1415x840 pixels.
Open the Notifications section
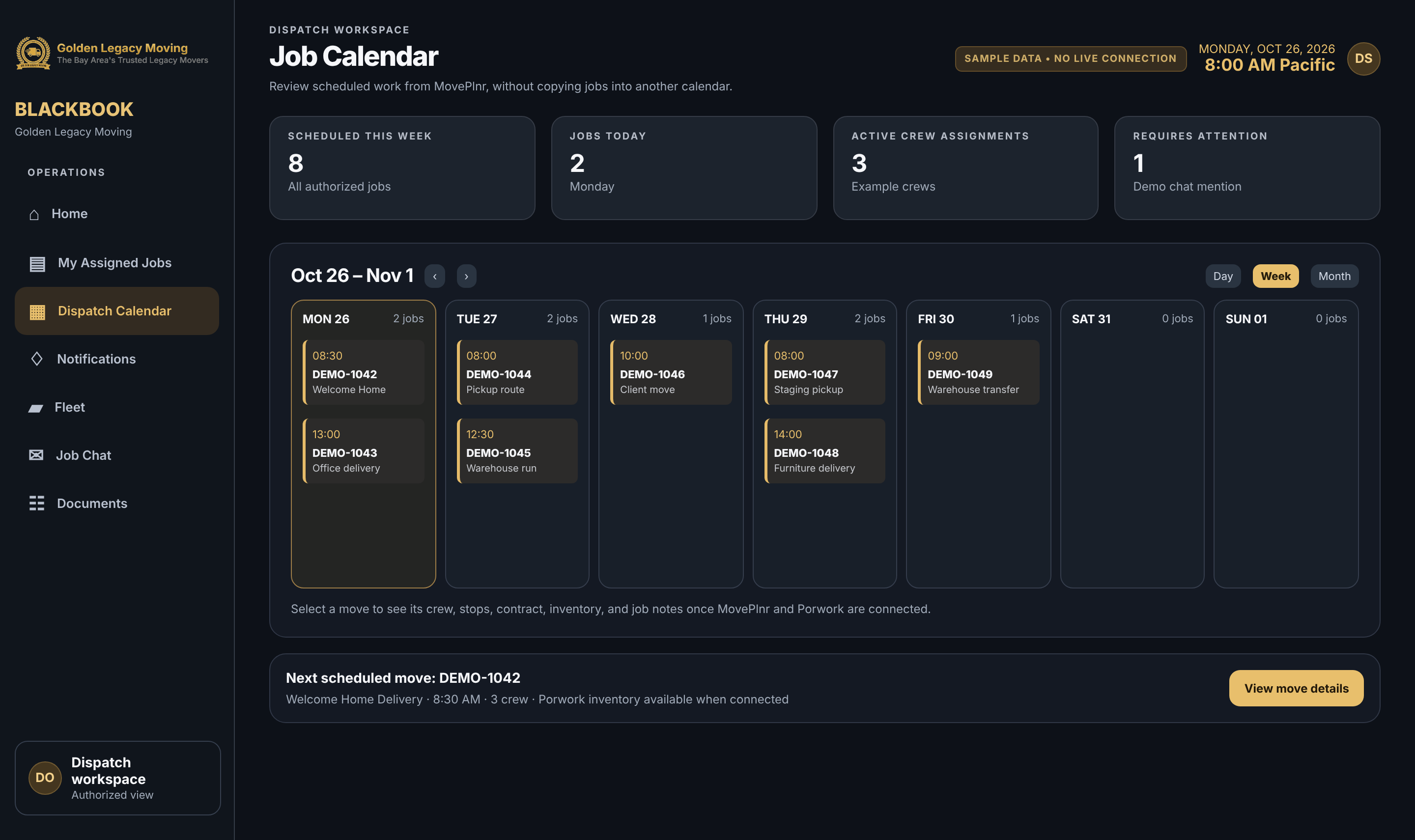[116, 359]
